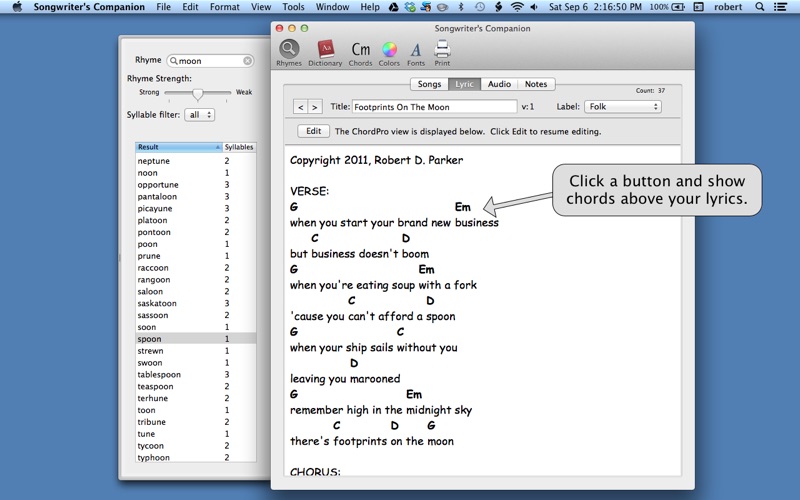800x500 pixels.
Task: Click the Rhyme search input field
Action: 210,61
